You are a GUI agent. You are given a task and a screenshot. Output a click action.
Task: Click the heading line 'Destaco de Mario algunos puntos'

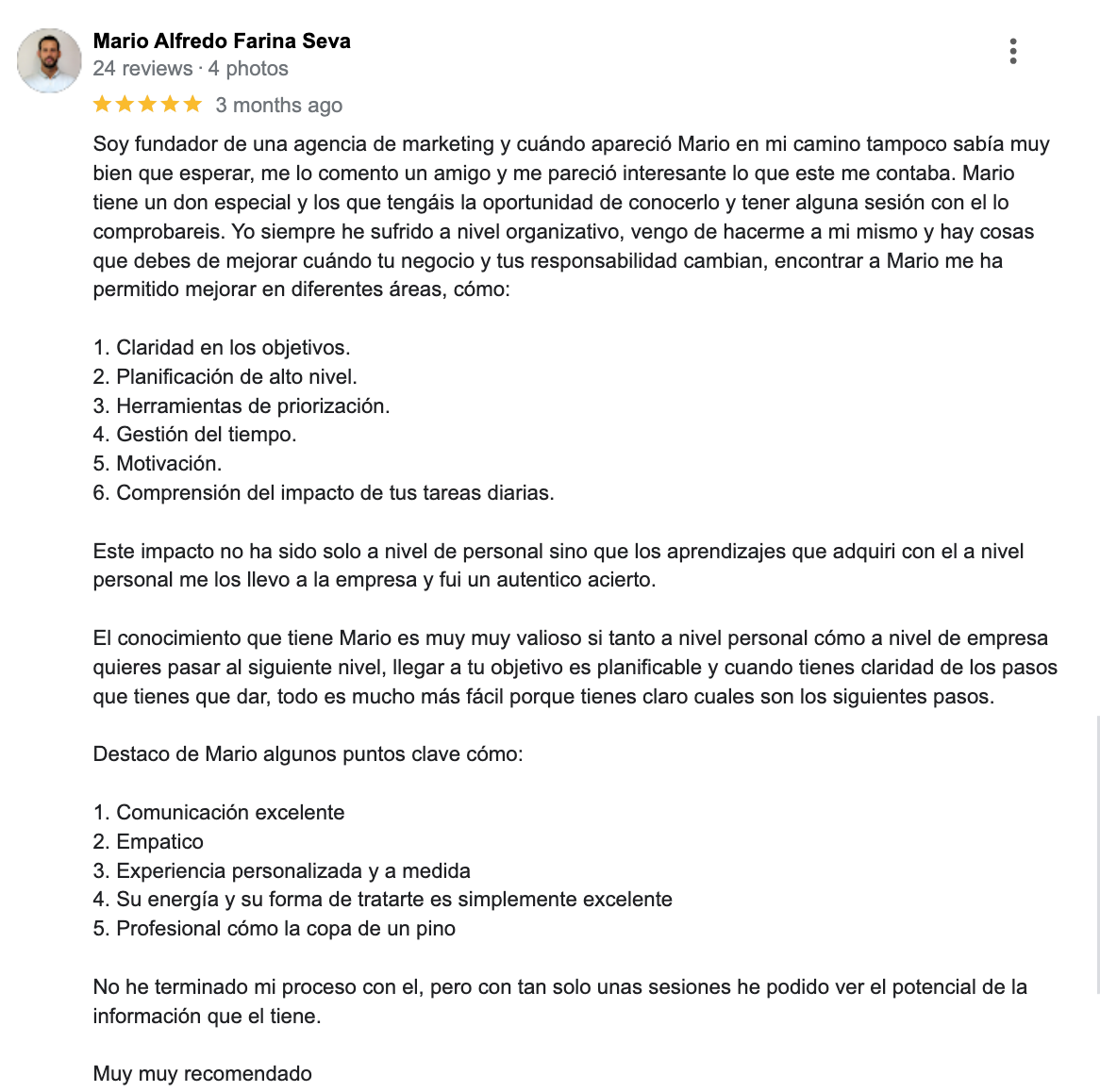[308, 754]
